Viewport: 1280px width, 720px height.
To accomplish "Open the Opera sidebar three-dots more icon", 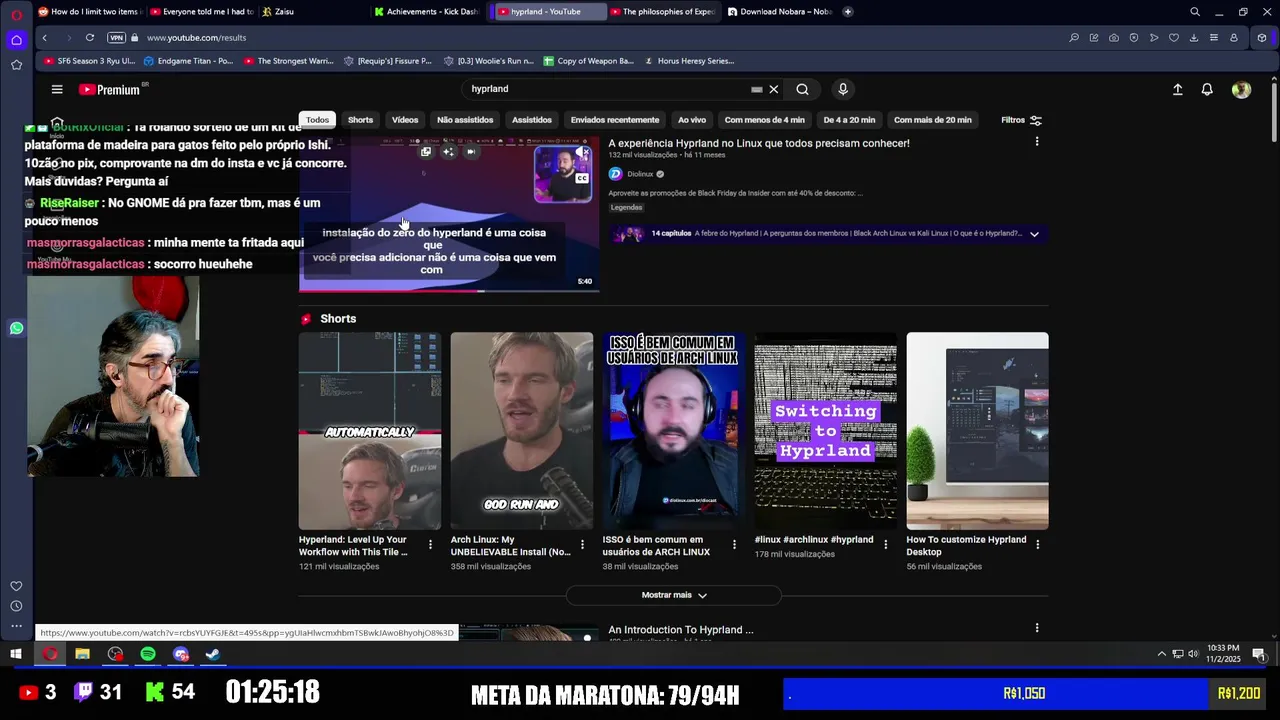I will (16, 626).
